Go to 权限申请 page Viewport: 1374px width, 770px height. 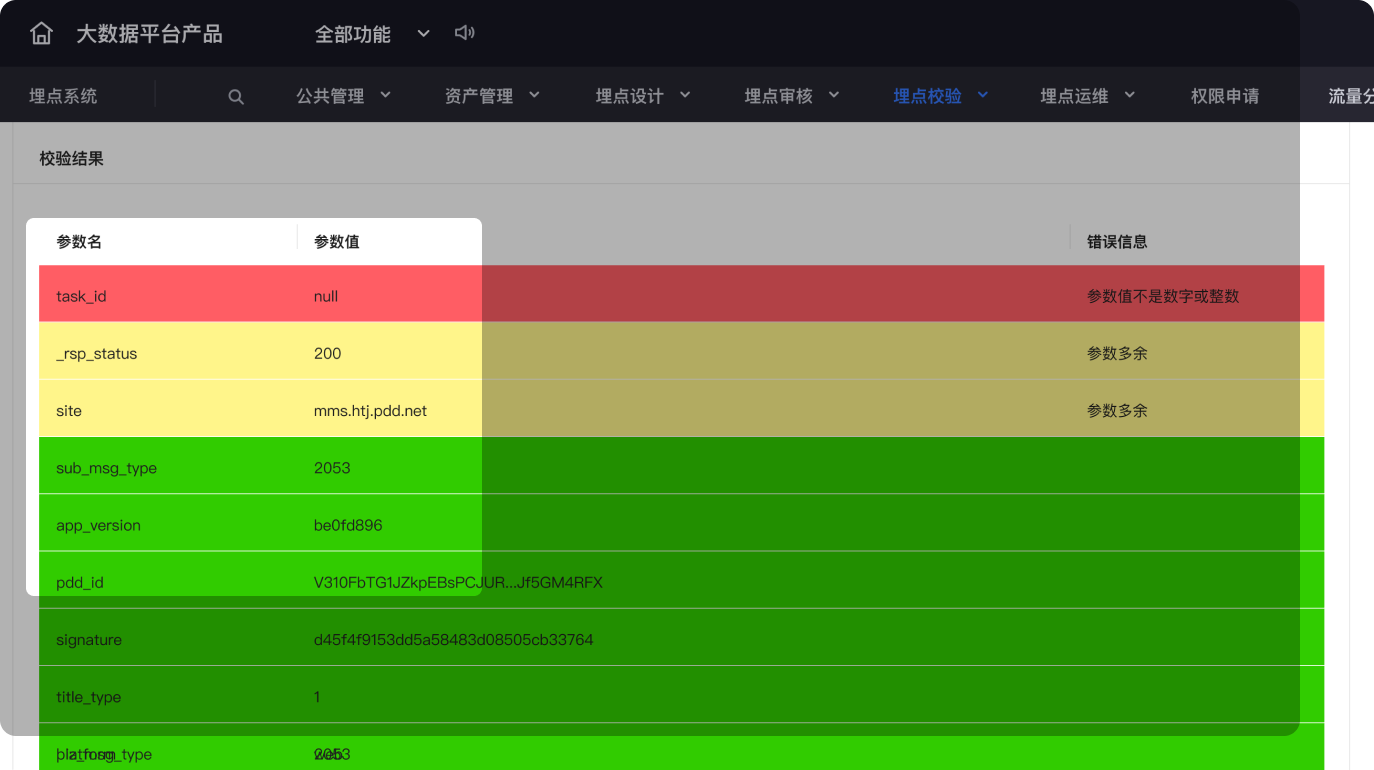coord(1225,96)
